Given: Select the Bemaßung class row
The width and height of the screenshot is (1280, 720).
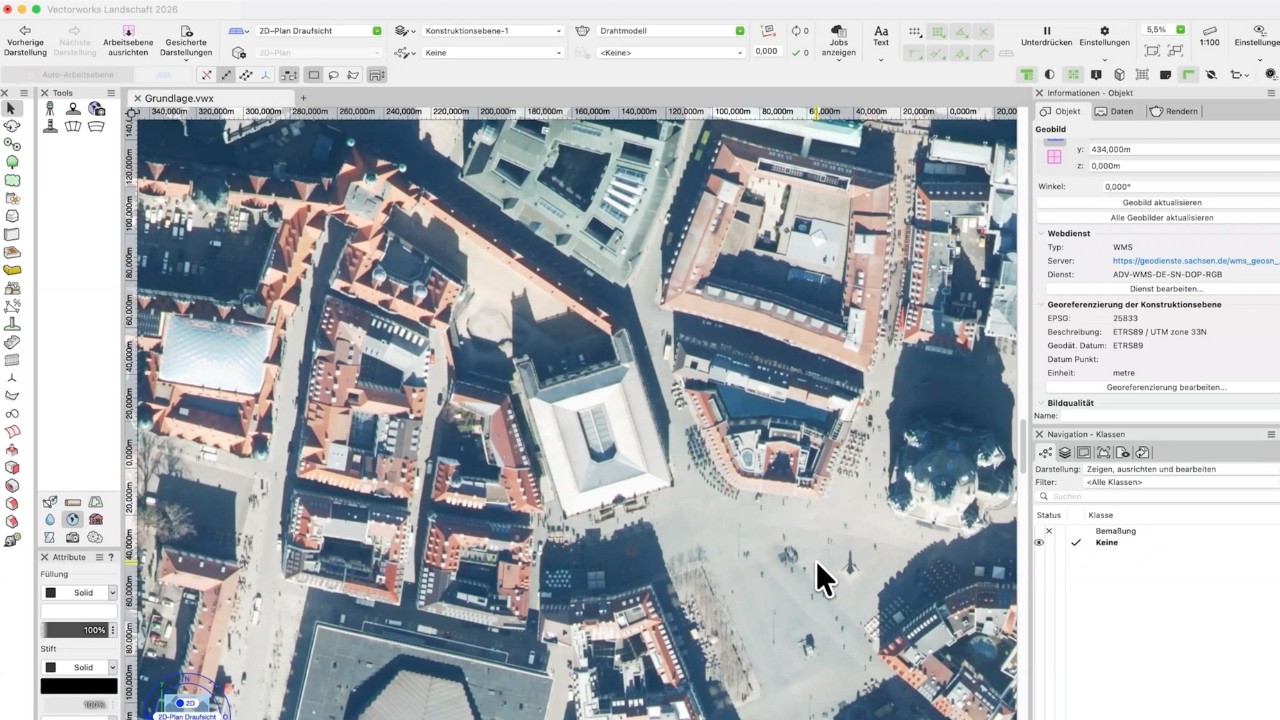Looking at the screenshot, I should 1158,531.
